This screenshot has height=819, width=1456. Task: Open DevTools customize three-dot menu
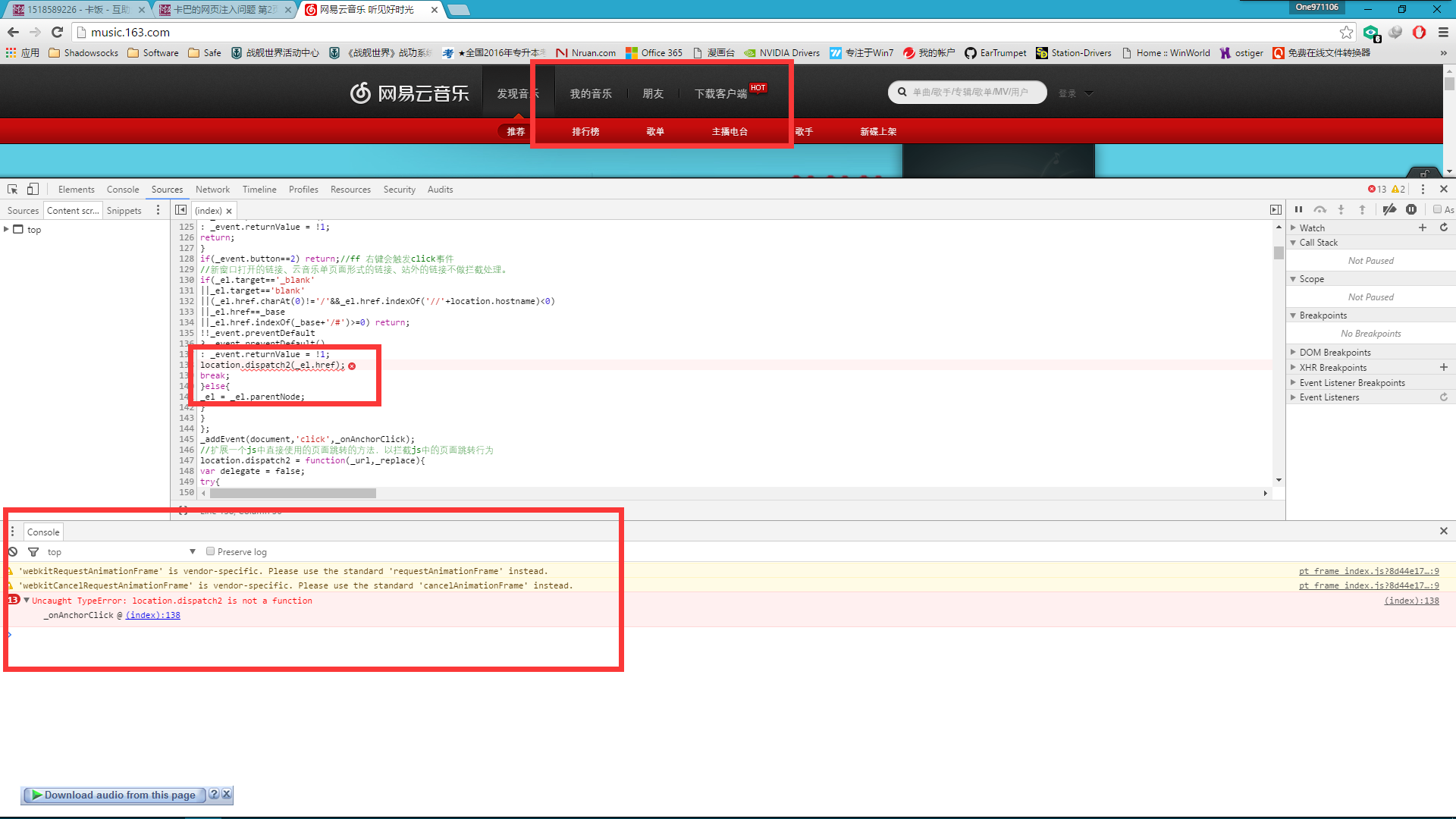coord(1423,190)
